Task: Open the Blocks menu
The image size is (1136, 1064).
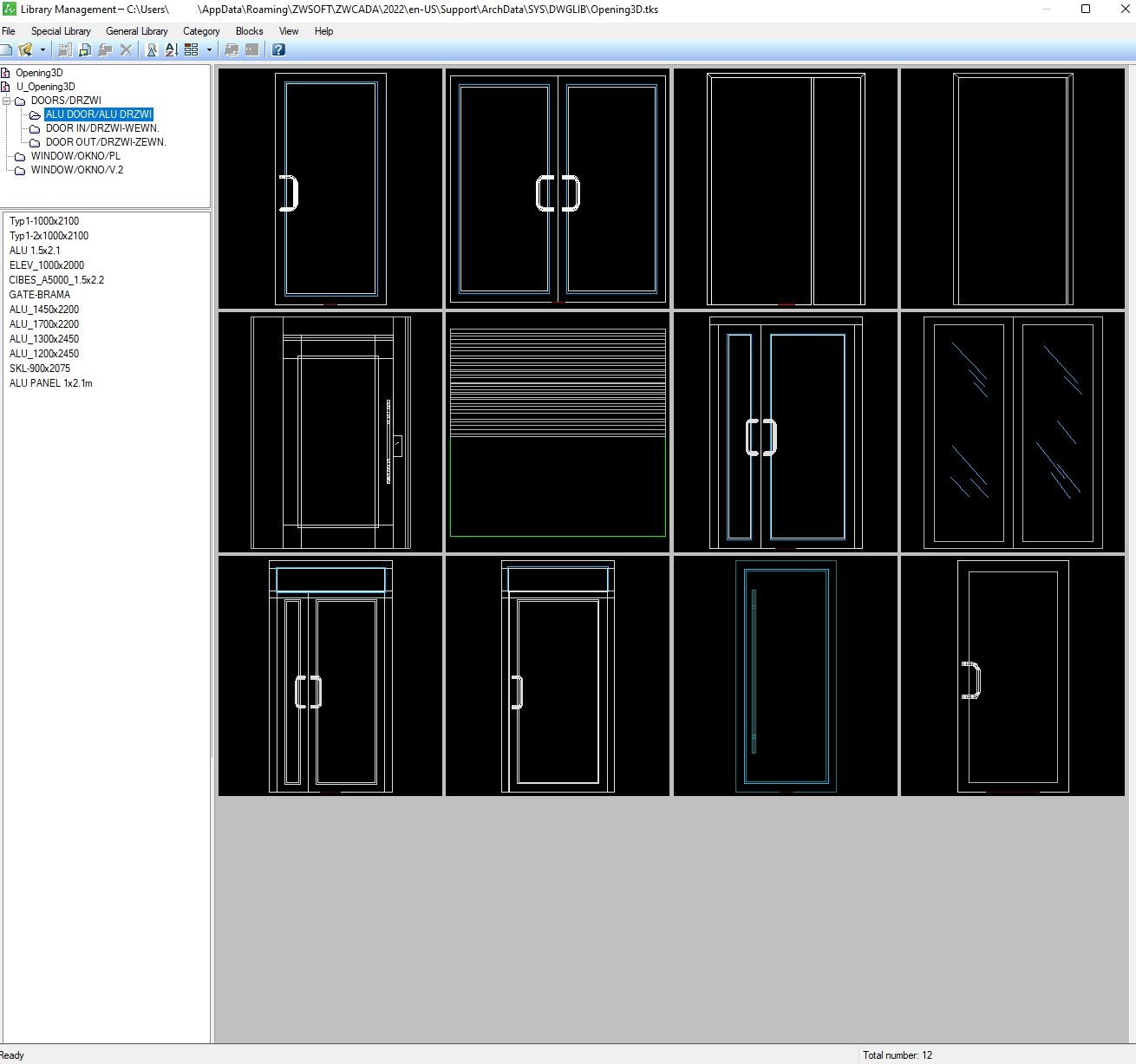Action: 249,31
